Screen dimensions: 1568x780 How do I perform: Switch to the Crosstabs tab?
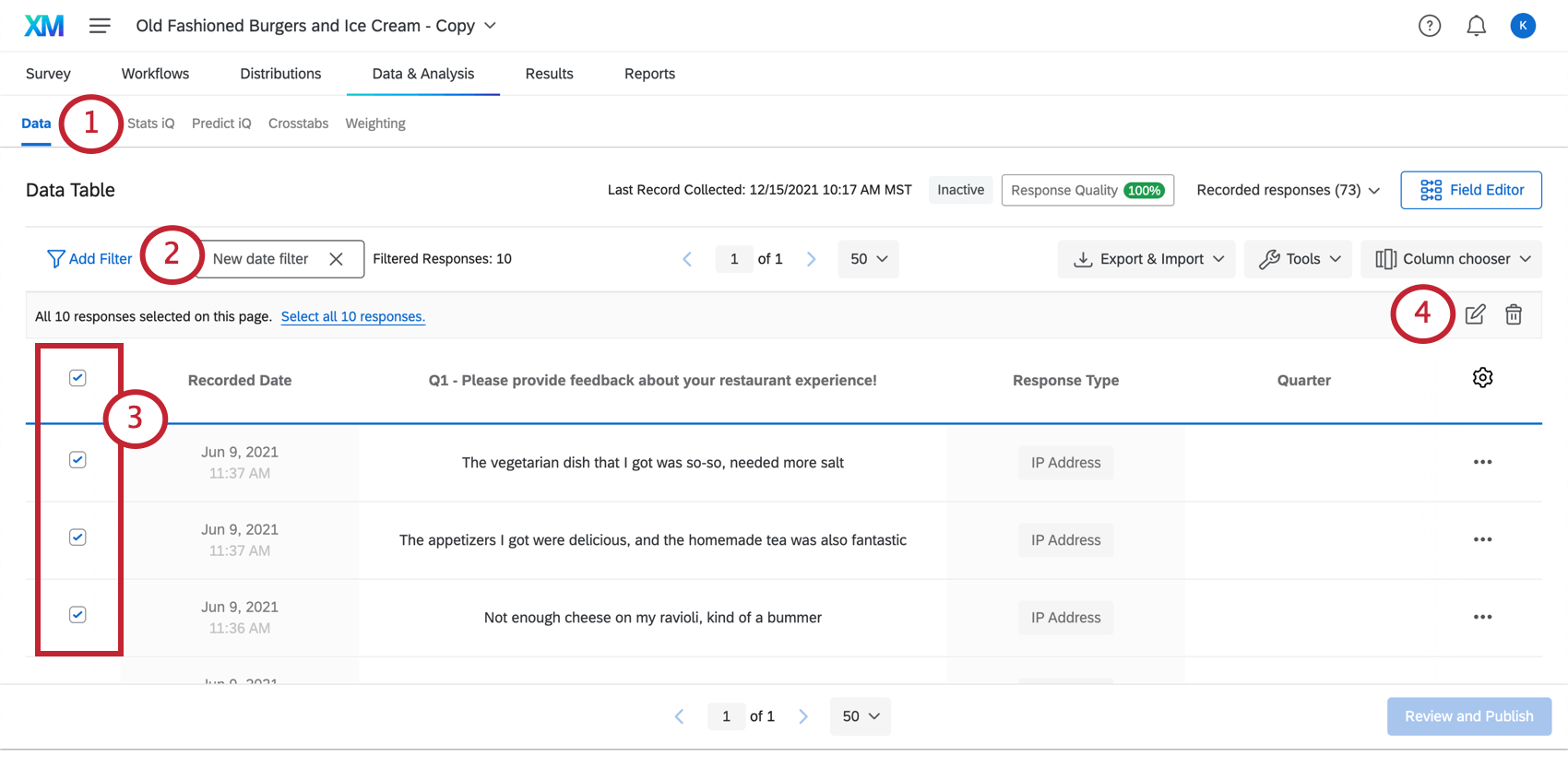click(x=298, y=124)
